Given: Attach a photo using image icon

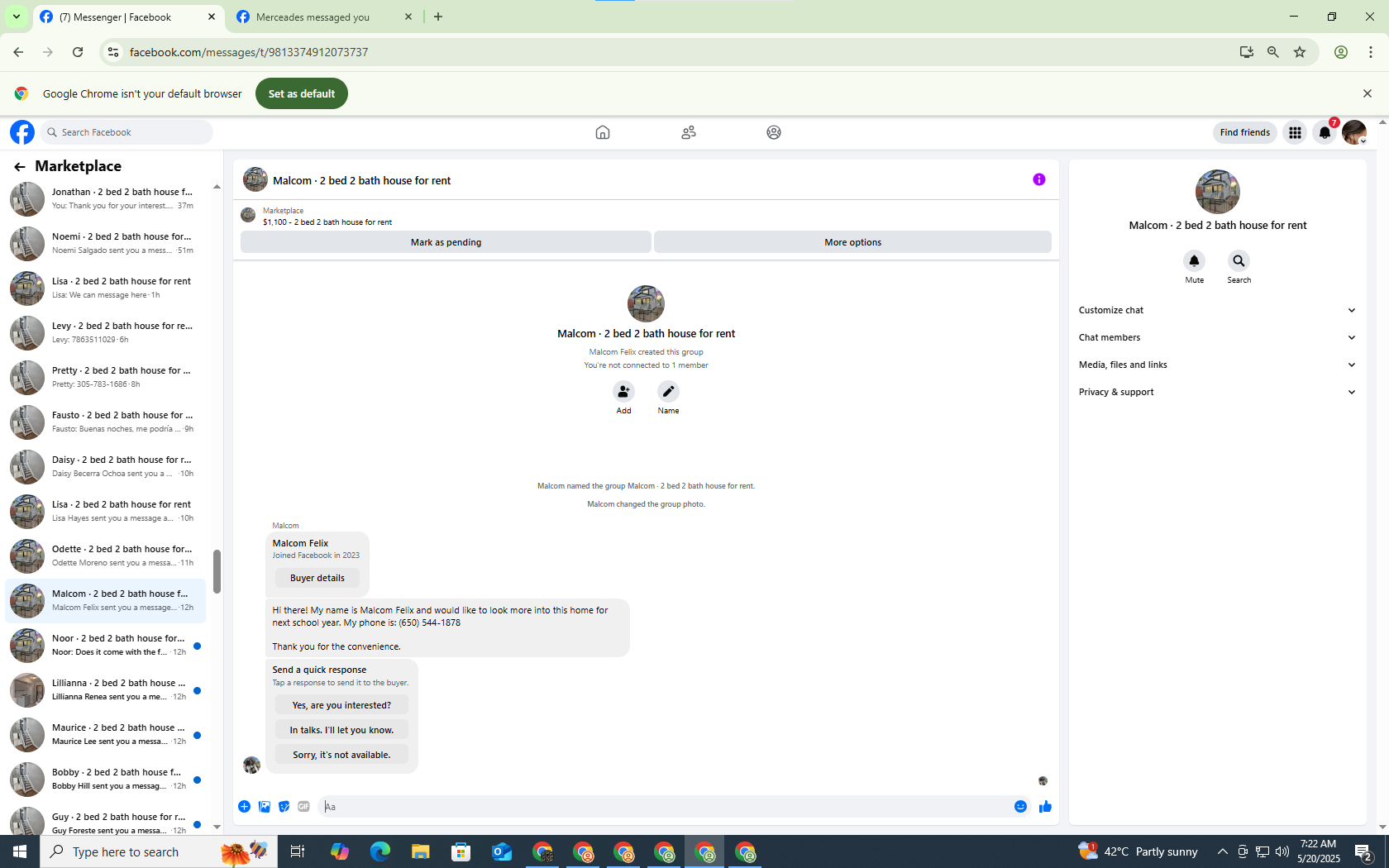Looking at the screenshot, I should (x=265, y=807).
